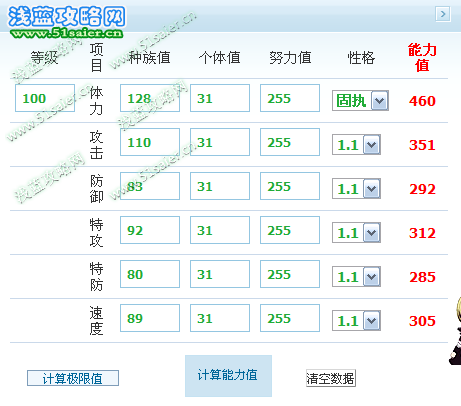Click the 特攻 种族值 field showing 92
Image resolution: width=461 pixels, height=406 pixels.
click(x=150, y=230)
